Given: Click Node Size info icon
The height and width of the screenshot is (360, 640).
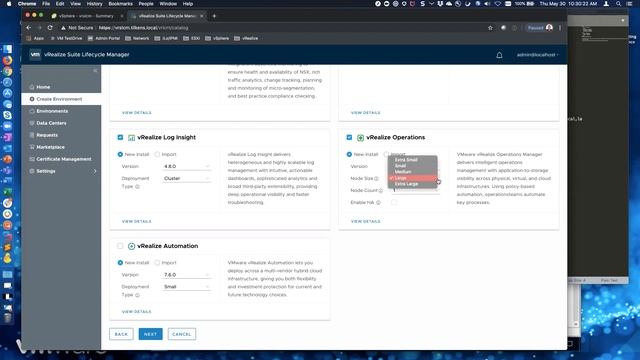Looking at the screenshot, I should [x=376, y=179].
